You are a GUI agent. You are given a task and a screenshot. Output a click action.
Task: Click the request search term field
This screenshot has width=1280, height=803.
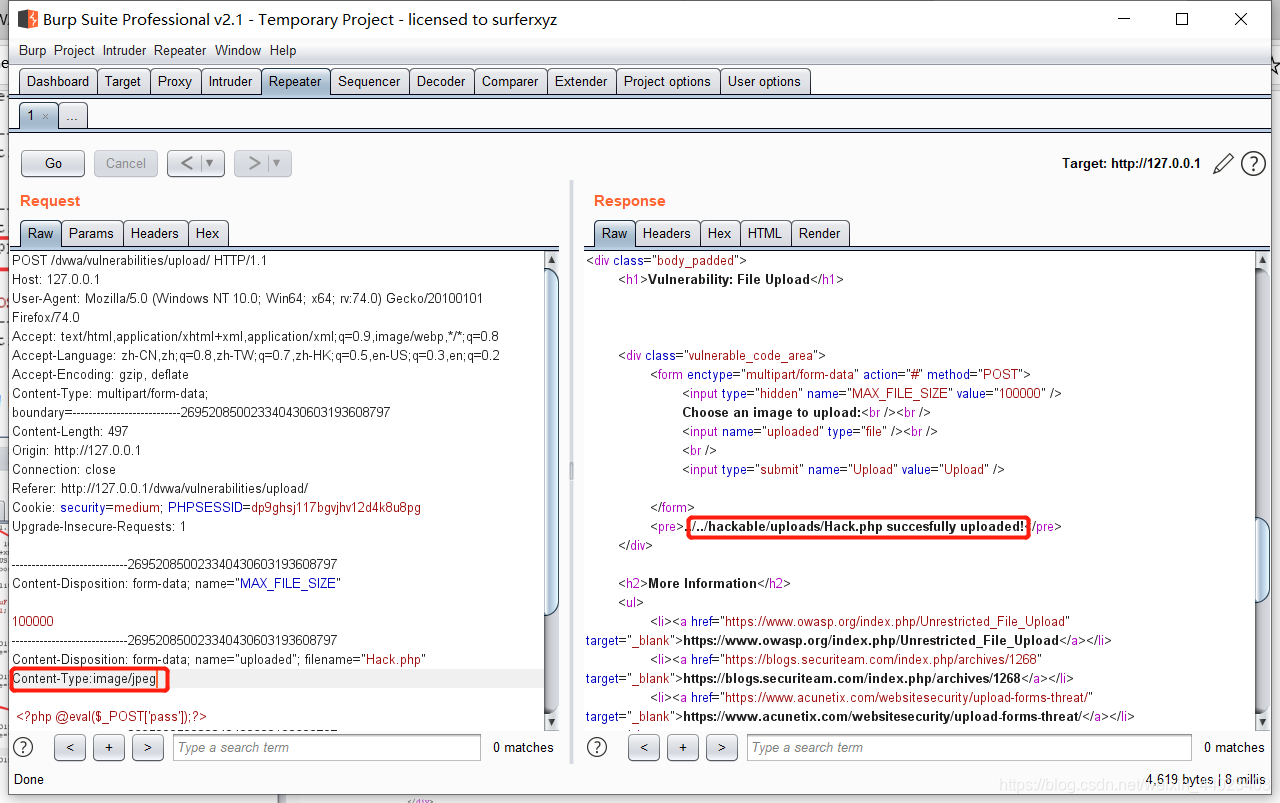[x=326, y=747]
